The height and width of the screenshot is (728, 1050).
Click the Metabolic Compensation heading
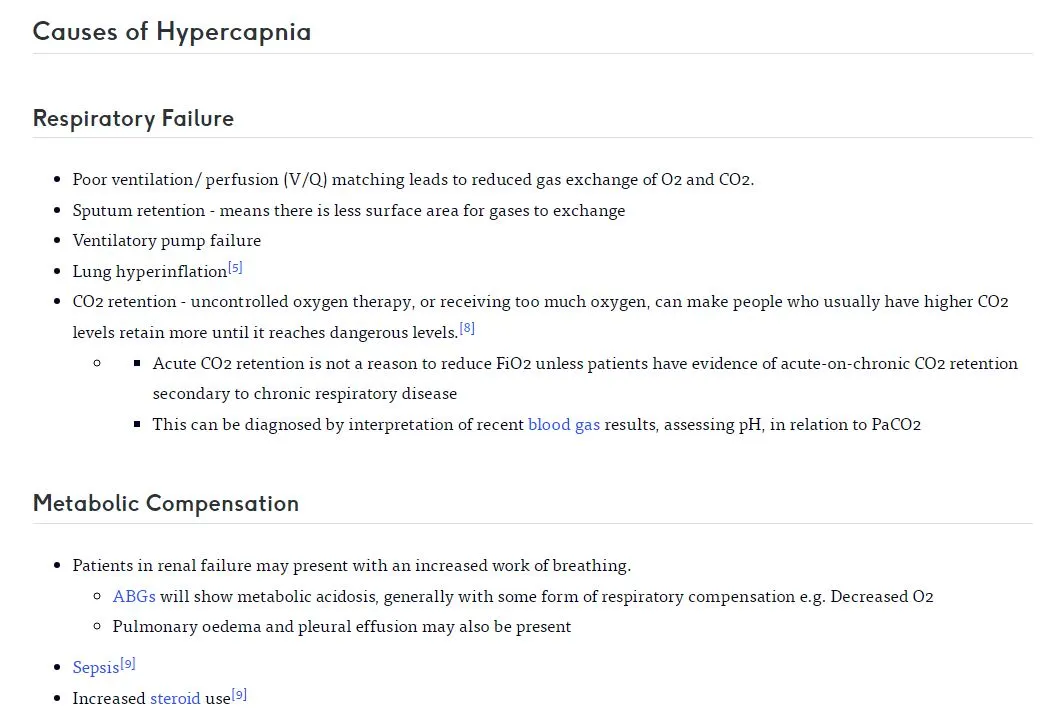pyautogui.click(x=166, y=504)
